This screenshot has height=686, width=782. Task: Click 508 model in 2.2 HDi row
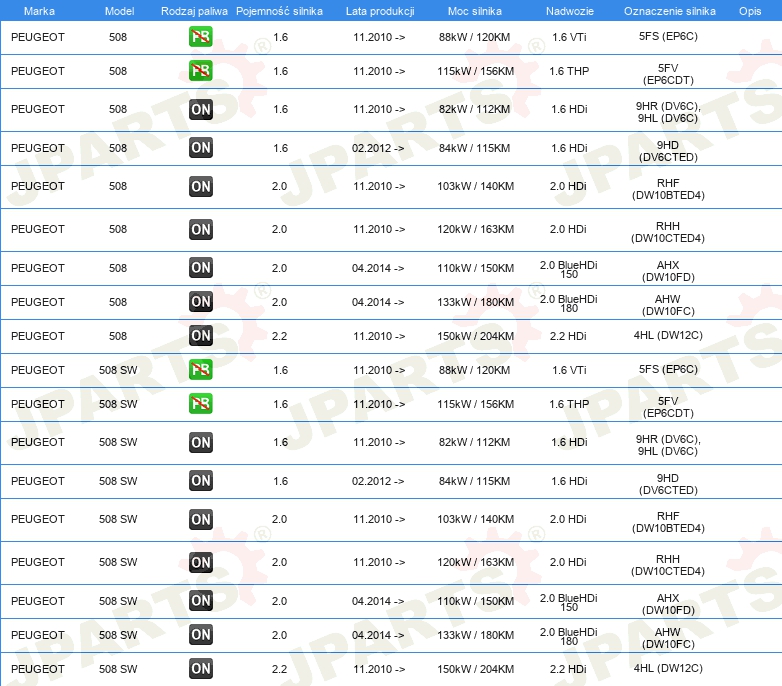pyautogui.click(x=118, y=336)
